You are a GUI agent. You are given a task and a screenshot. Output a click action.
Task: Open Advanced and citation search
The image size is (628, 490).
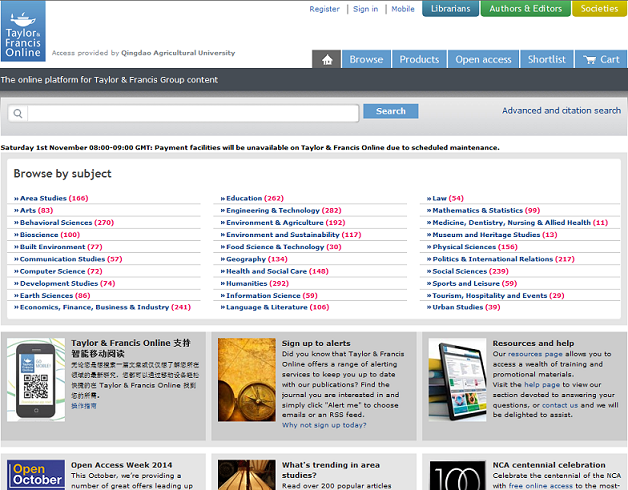point(561,111)
